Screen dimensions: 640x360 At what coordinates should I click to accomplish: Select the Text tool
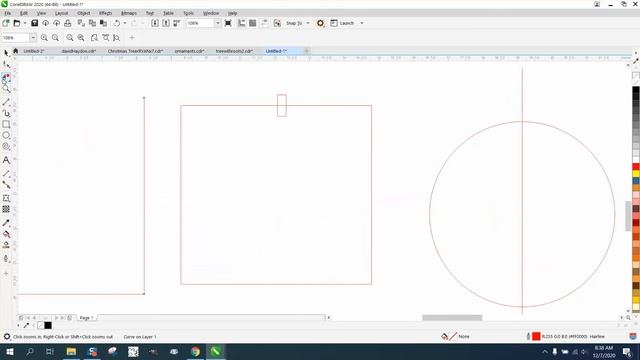click(x=6, y=160)
